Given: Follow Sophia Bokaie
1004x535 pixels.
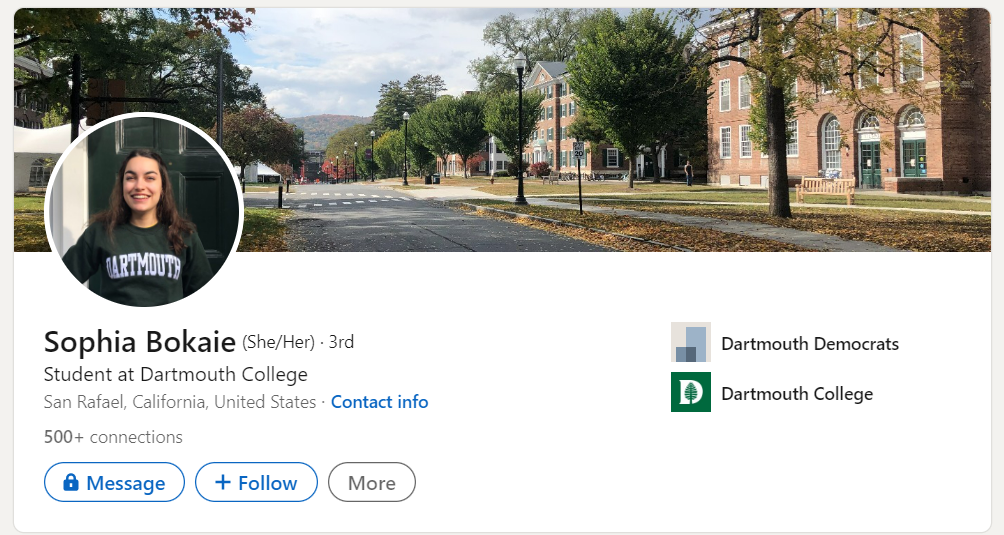Looking at the screenshot, I should 256,483.
